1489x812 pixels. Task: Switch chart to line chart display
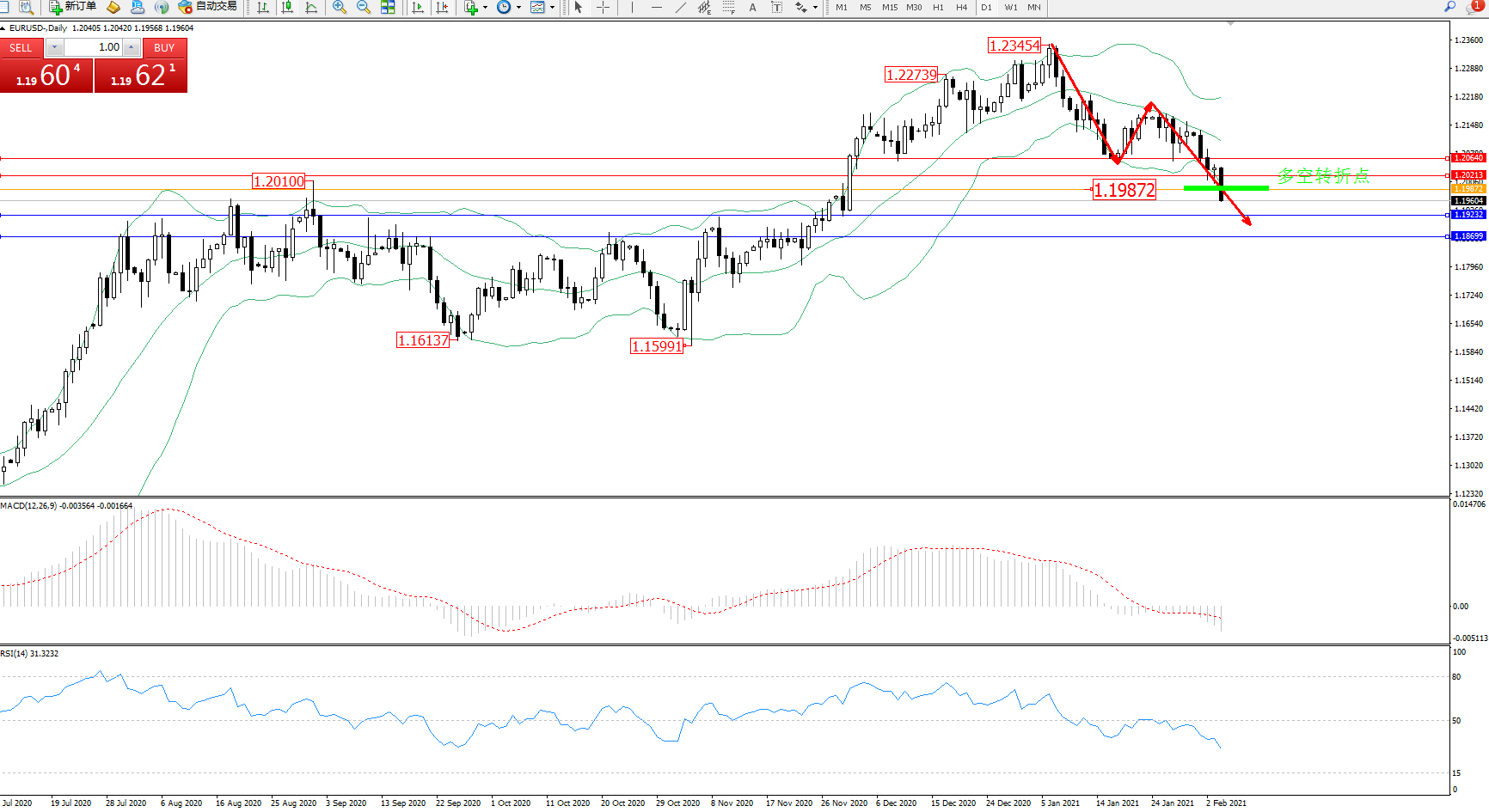(x=311, y=7)
